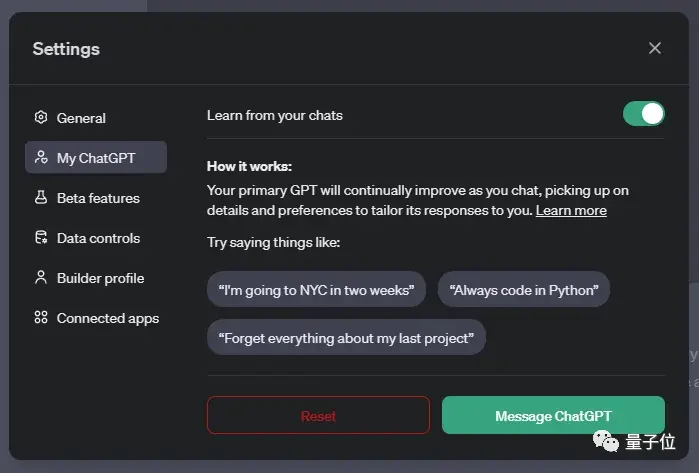Open the Learn more link
This screenshot has width=699, height=473.
571,210
